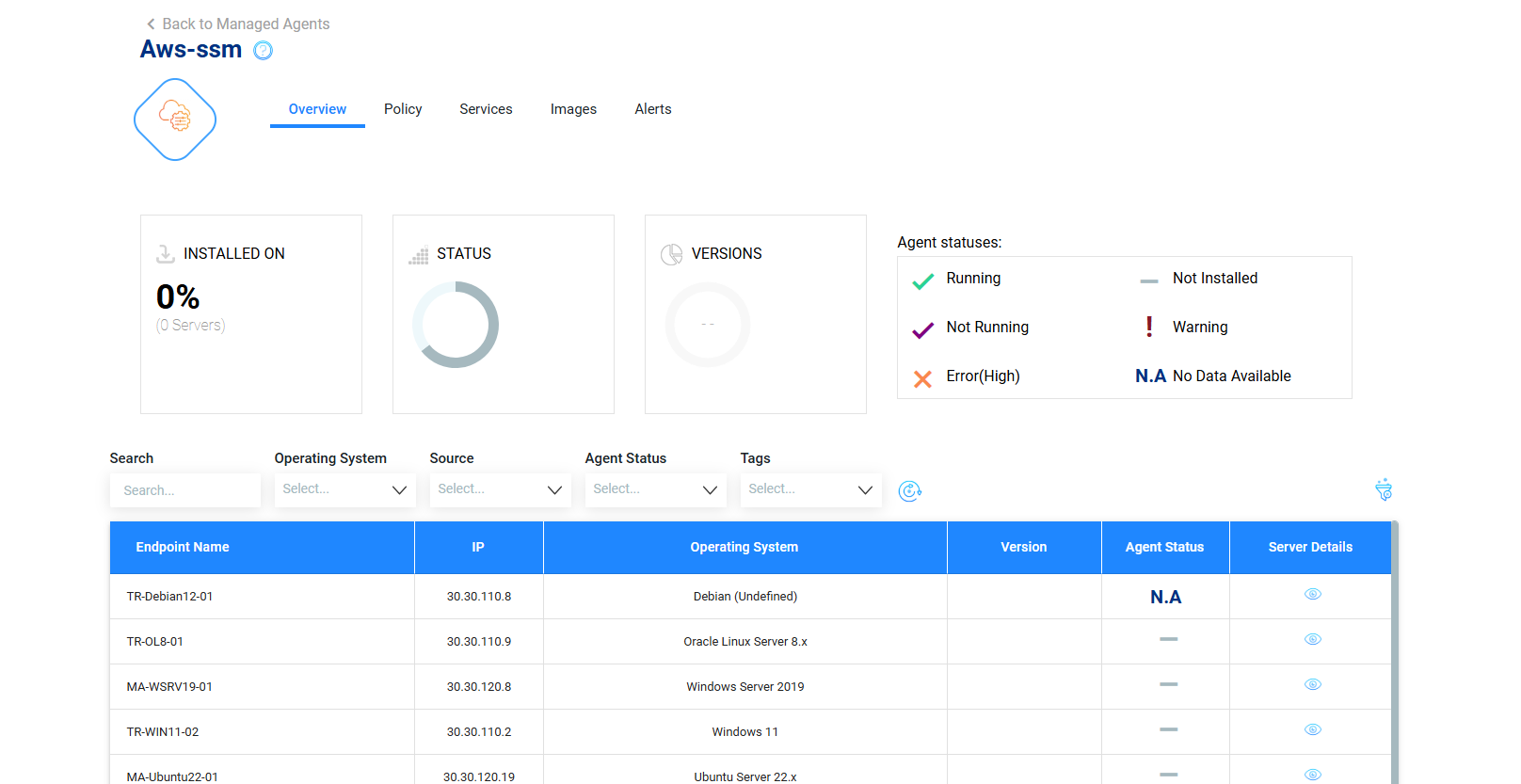The image size is (1521, 784).
Task: Show server details for TR-WIN11-02
Action: pos(1312,730)
